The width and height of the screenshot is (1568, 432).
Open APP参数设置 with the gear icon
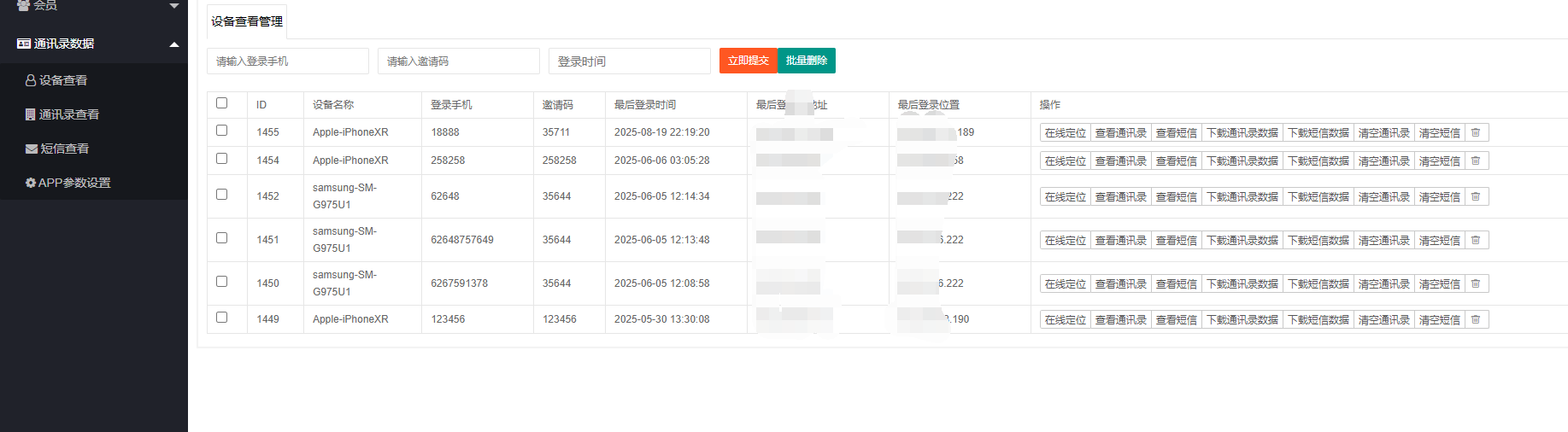(68, 183)
